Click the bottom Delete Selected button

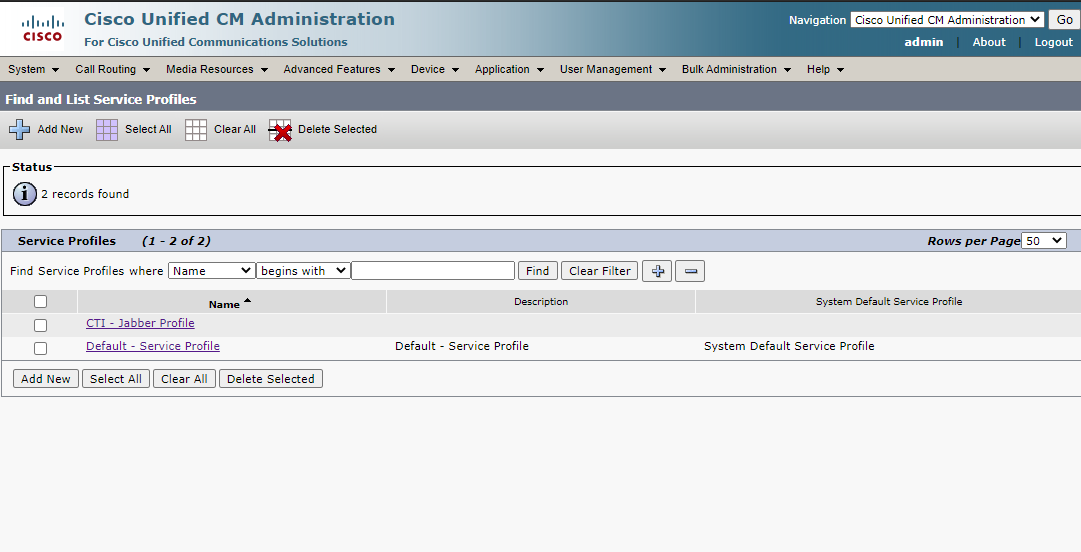pyautogui.click(x=270, y=379)
